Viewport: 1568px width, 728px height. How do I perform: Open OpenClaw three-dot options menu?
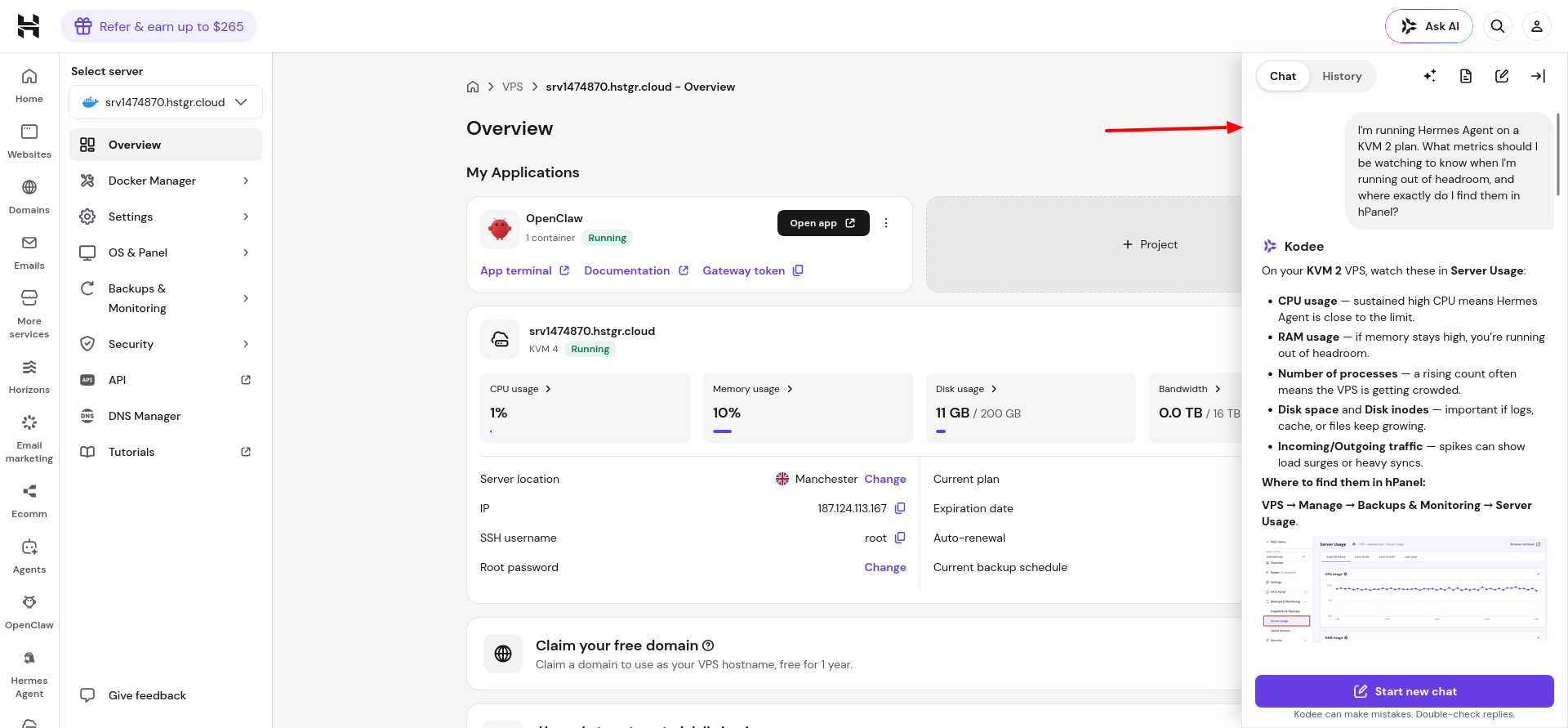click(886, 223)
